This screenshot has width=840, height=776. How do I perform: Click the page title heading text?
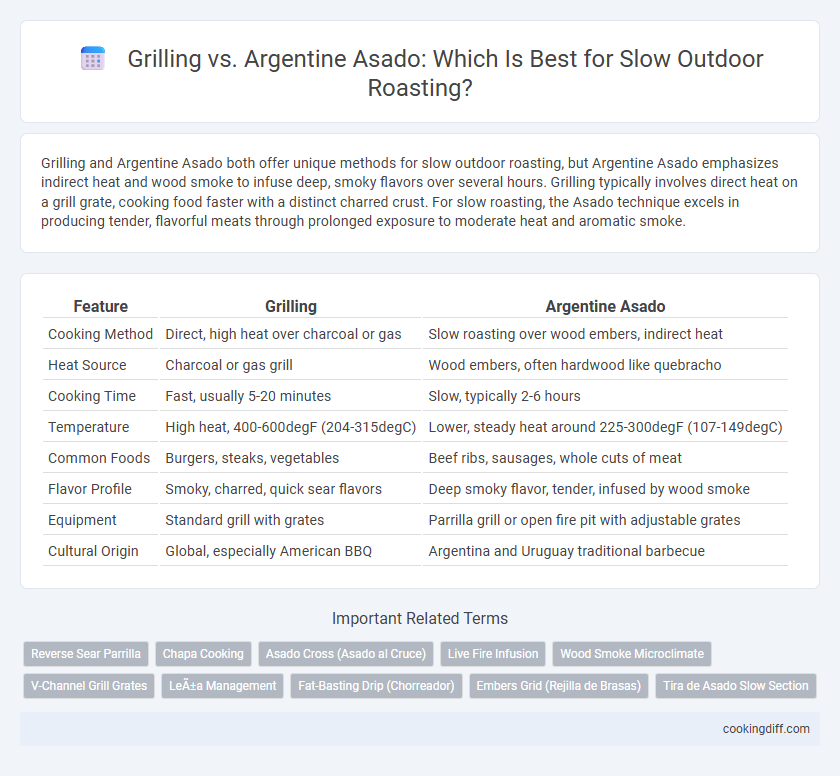(445, 73)
